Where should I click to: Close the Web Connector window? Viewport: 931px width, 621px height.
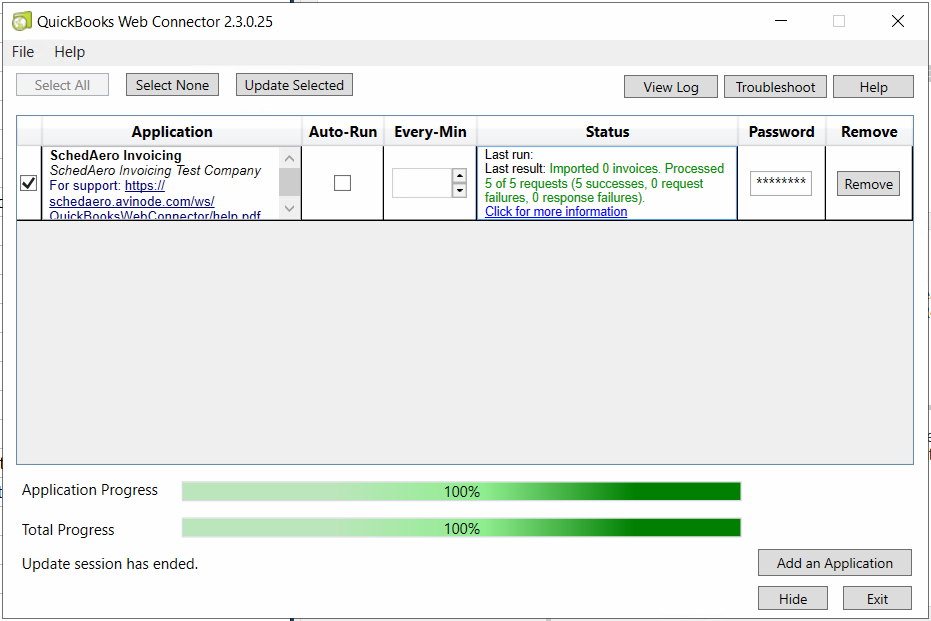tap(898, 21)
